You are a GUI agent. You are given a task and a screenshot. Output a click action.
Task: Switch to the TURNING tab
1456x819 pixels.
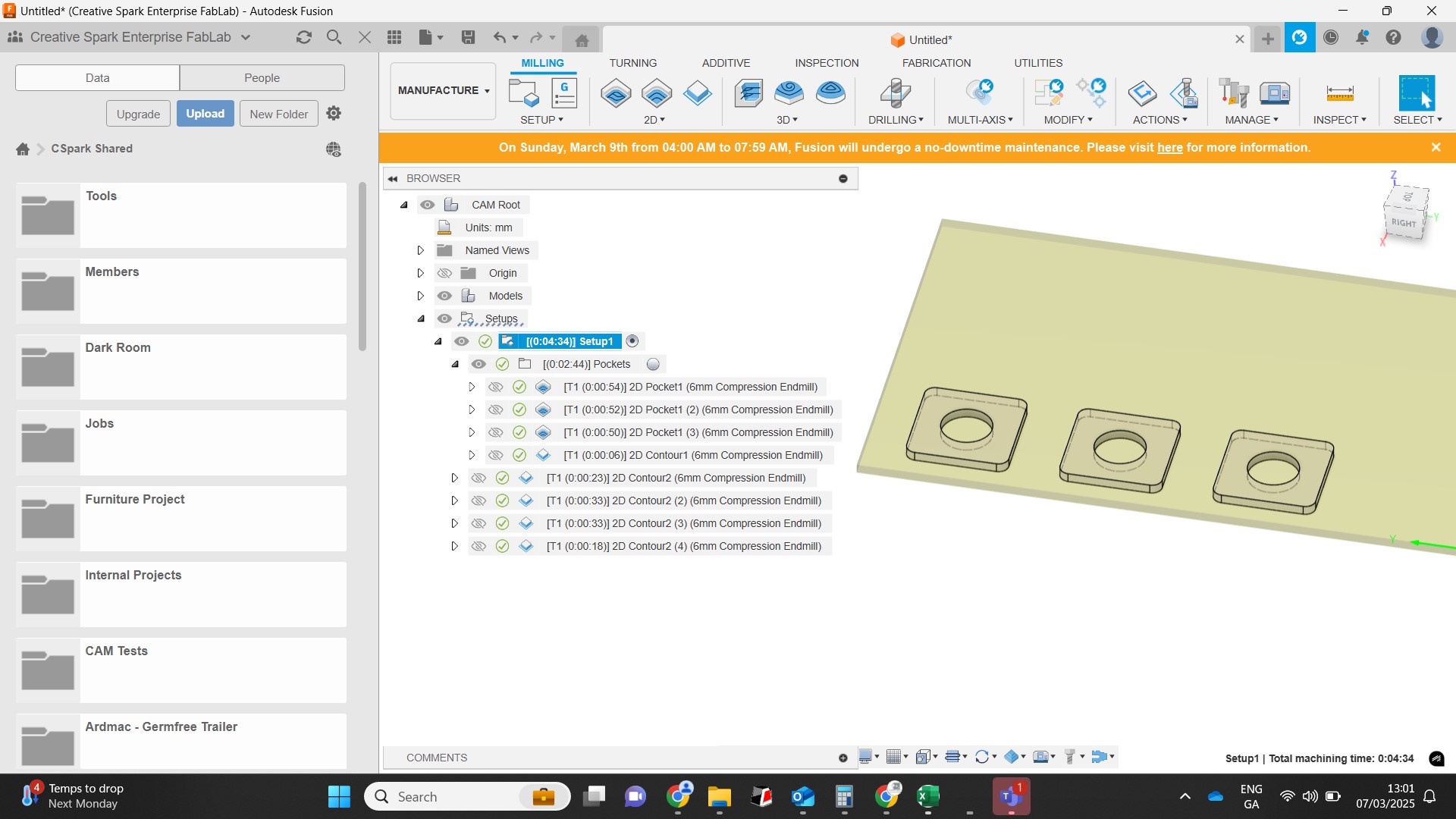click(x=633, y=63)
